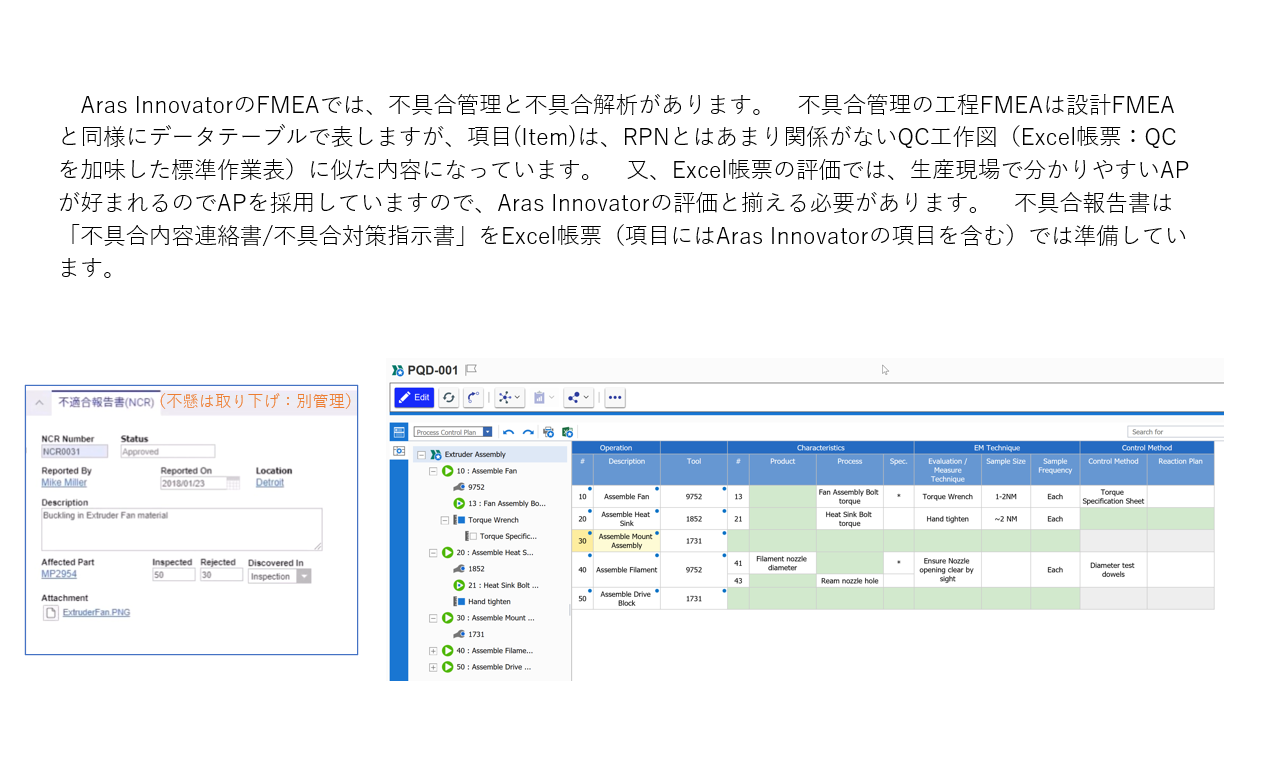The height and width of the screenshot is (762, 1288).
Task: Select the highlighted Assemble Mount Assembly cell
Action: [x=626, y=541]
